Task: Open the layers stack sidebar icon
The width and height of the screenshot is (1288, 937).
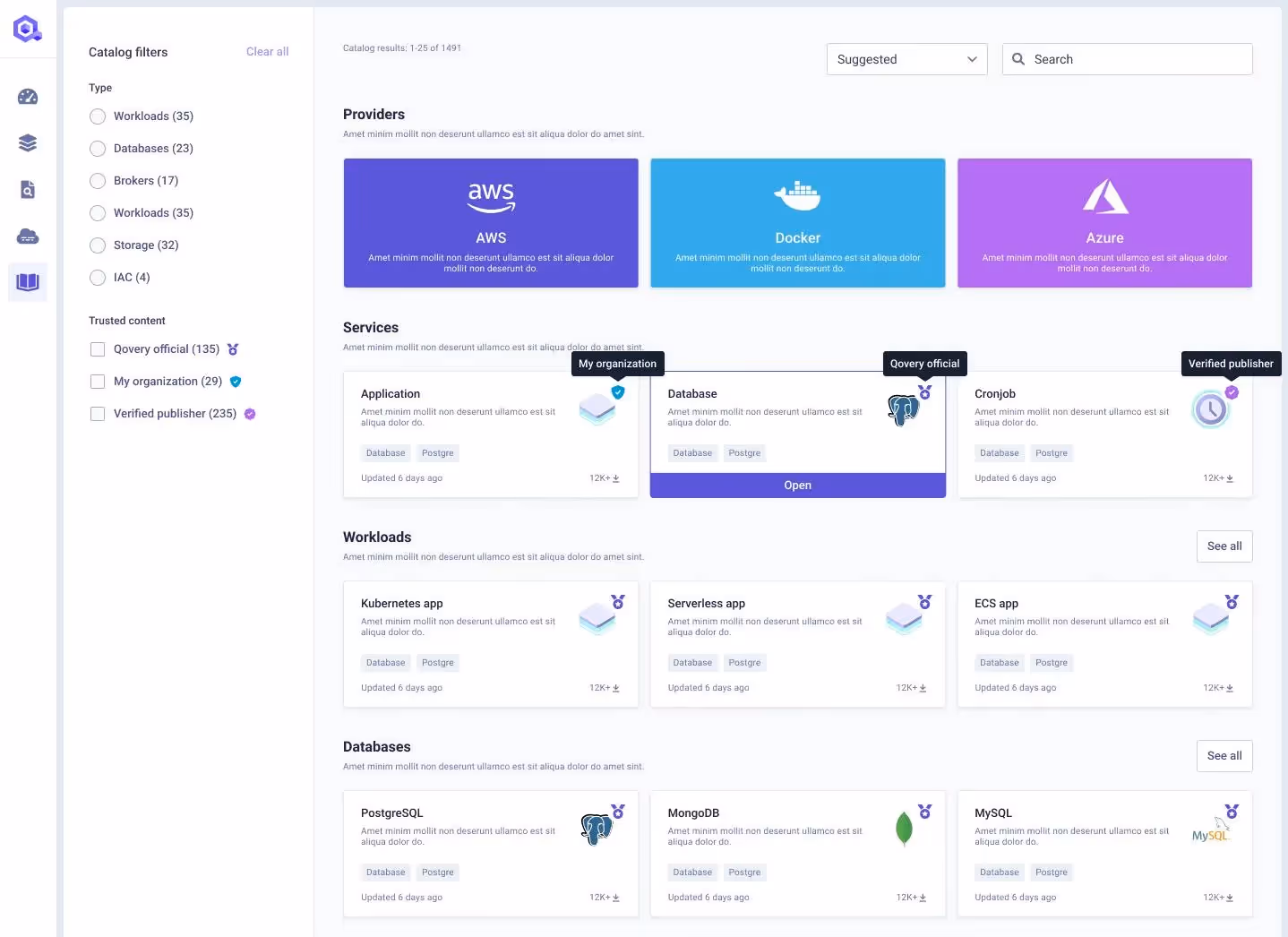Action: click(28, 143)
